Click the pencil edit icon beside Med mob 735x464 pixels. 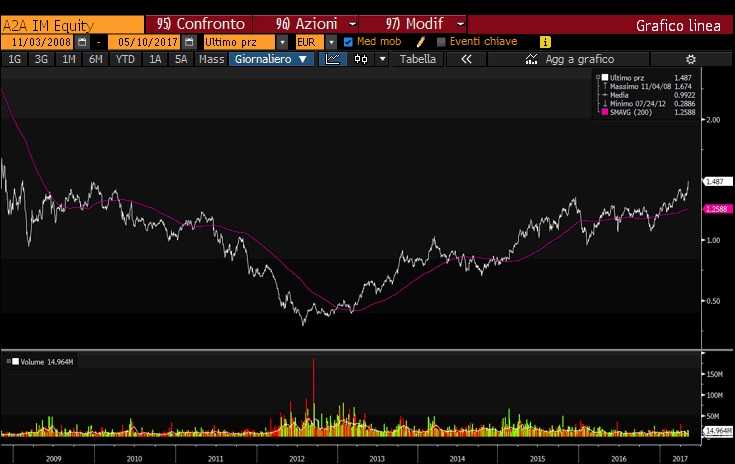click(x=420, y=42)
